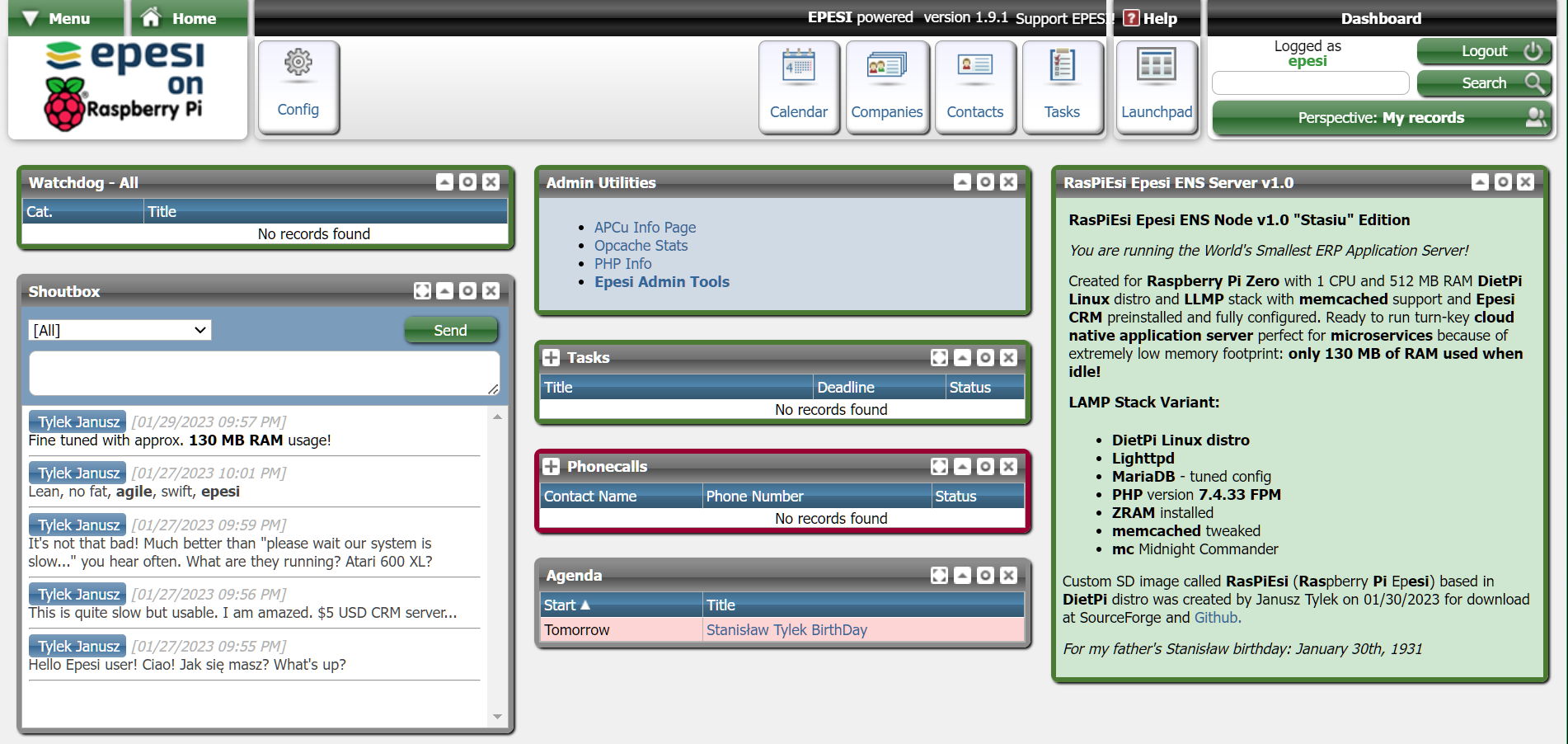
Task: Click into the search input field
Action: 1311,83
